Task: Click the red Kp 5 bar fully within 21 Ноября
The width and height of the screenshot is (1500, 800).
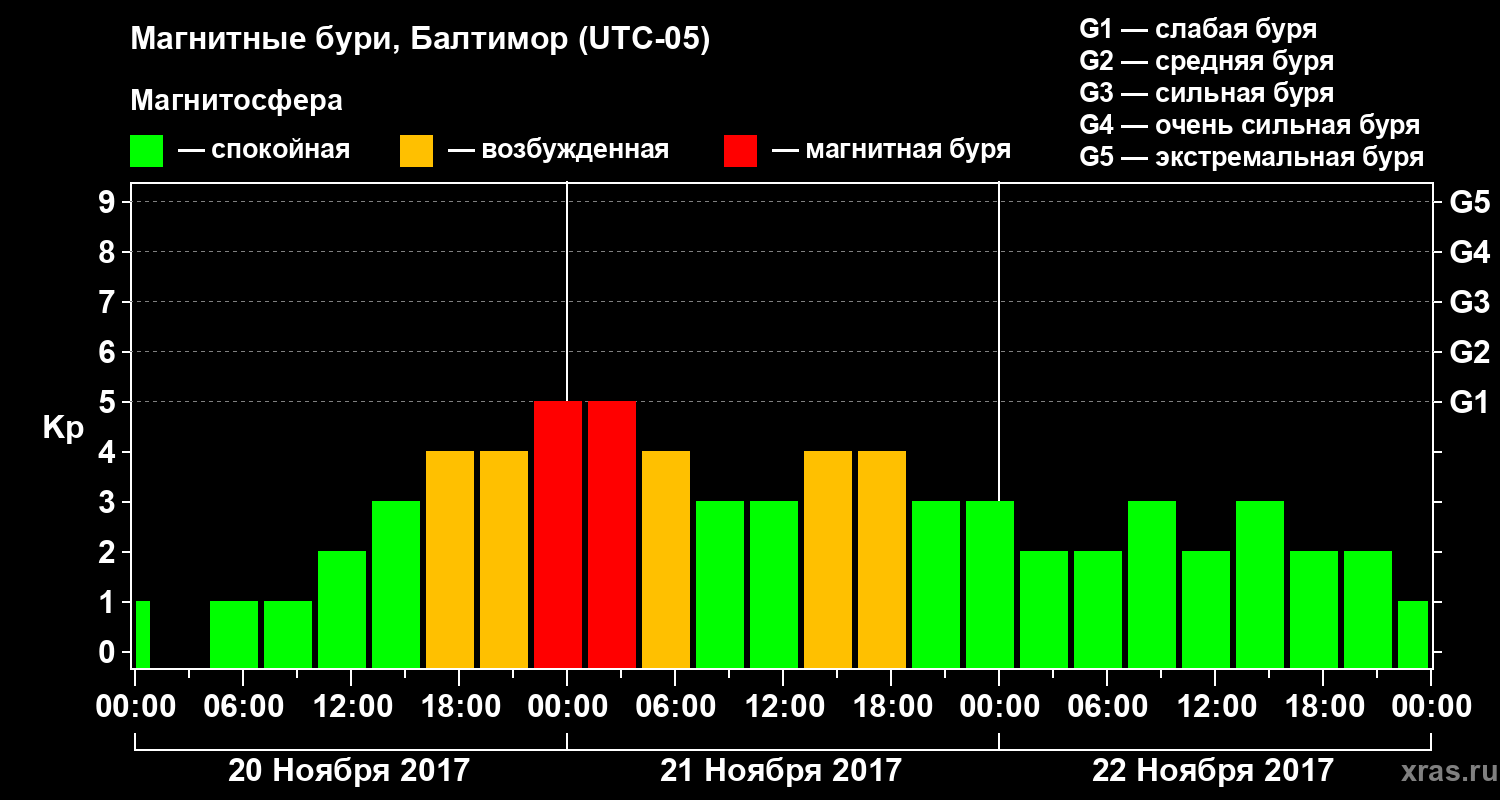Action: 612,534
